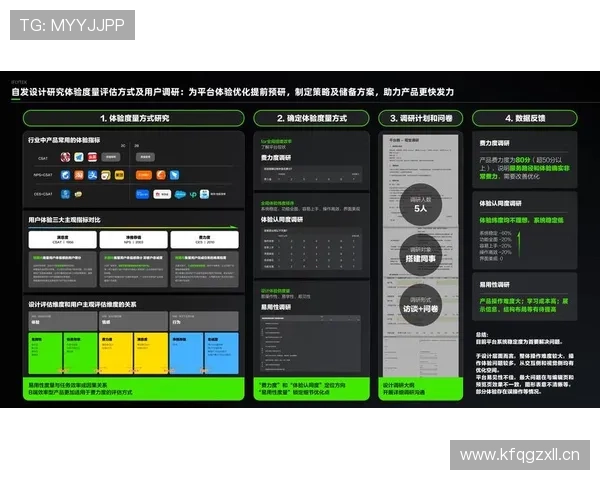This screenshot has width=600, height=480.
Task: Click the white 费力度 CES card
Action: pos(205,240)
